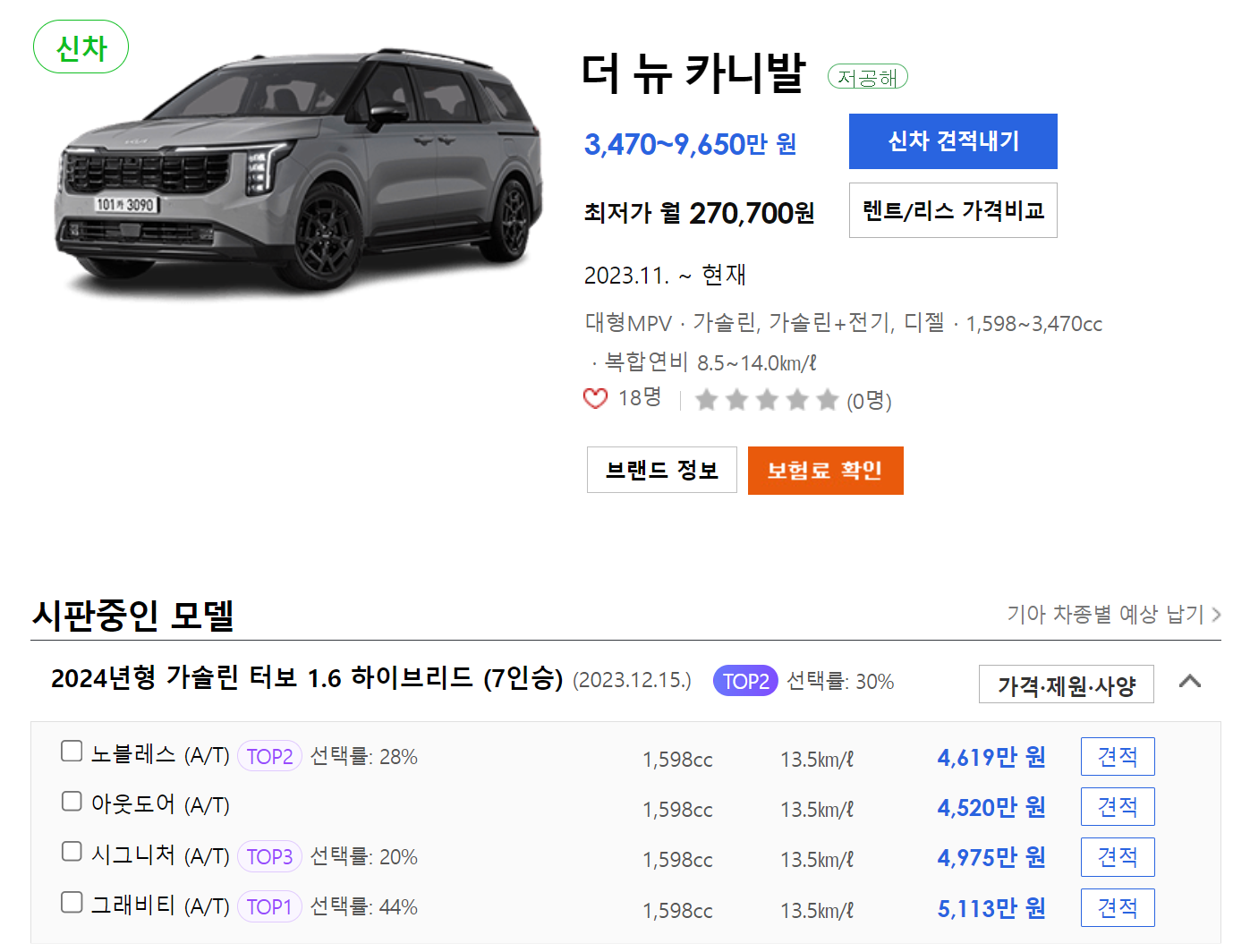1250x952 pixels.
Task: Click the 아웃도어 (A/T) trim name
Action: [x=160, y=805]
